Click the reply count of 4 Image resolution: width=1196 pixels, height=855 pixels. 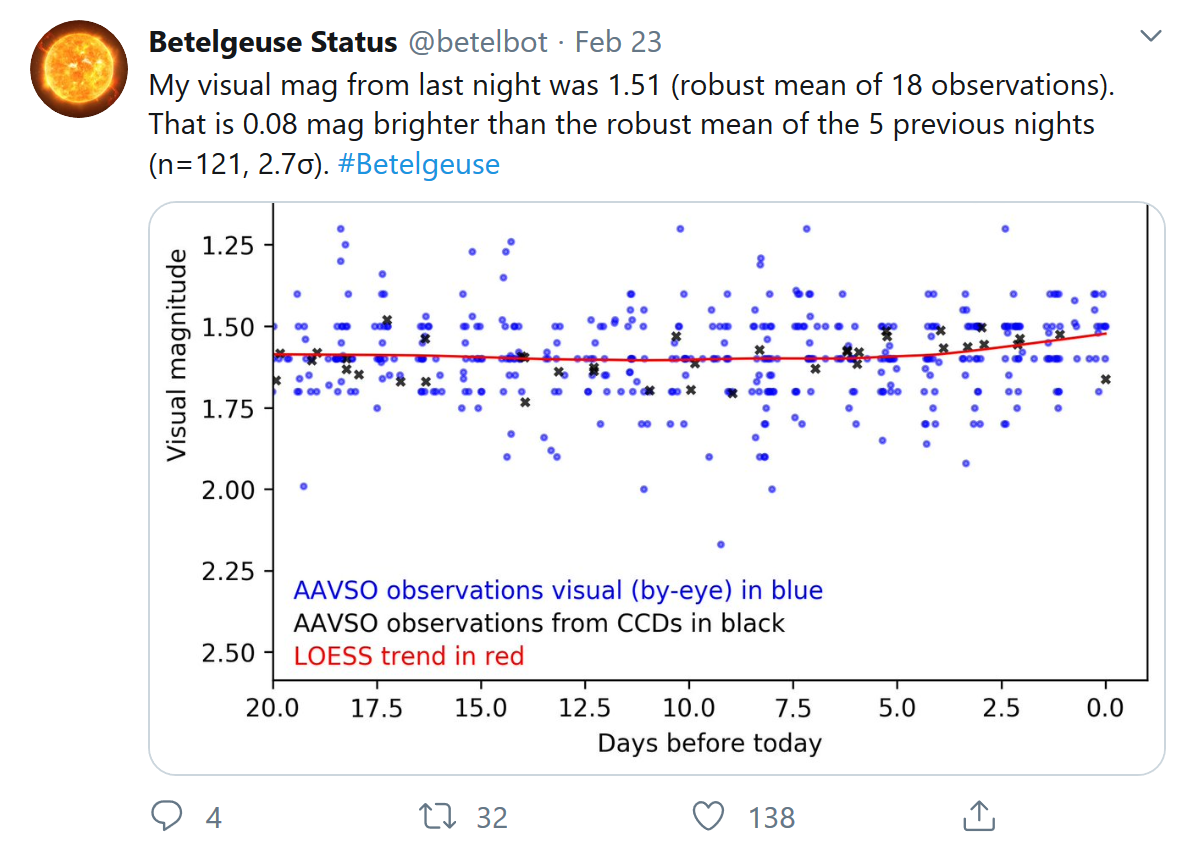click(213, 818)
